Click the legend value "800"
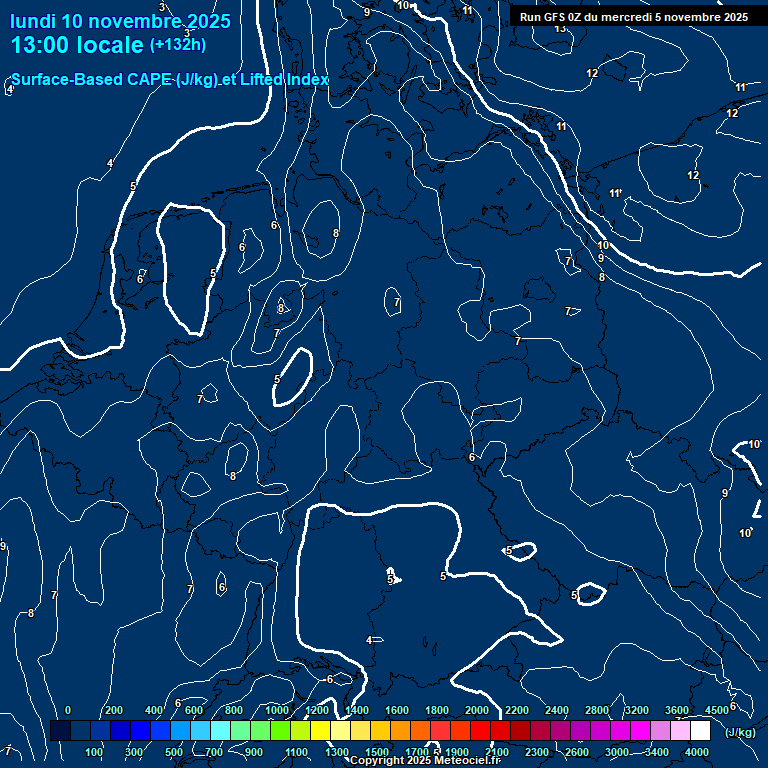The height and width of the screenshot is (768, 768). [234, 710]
